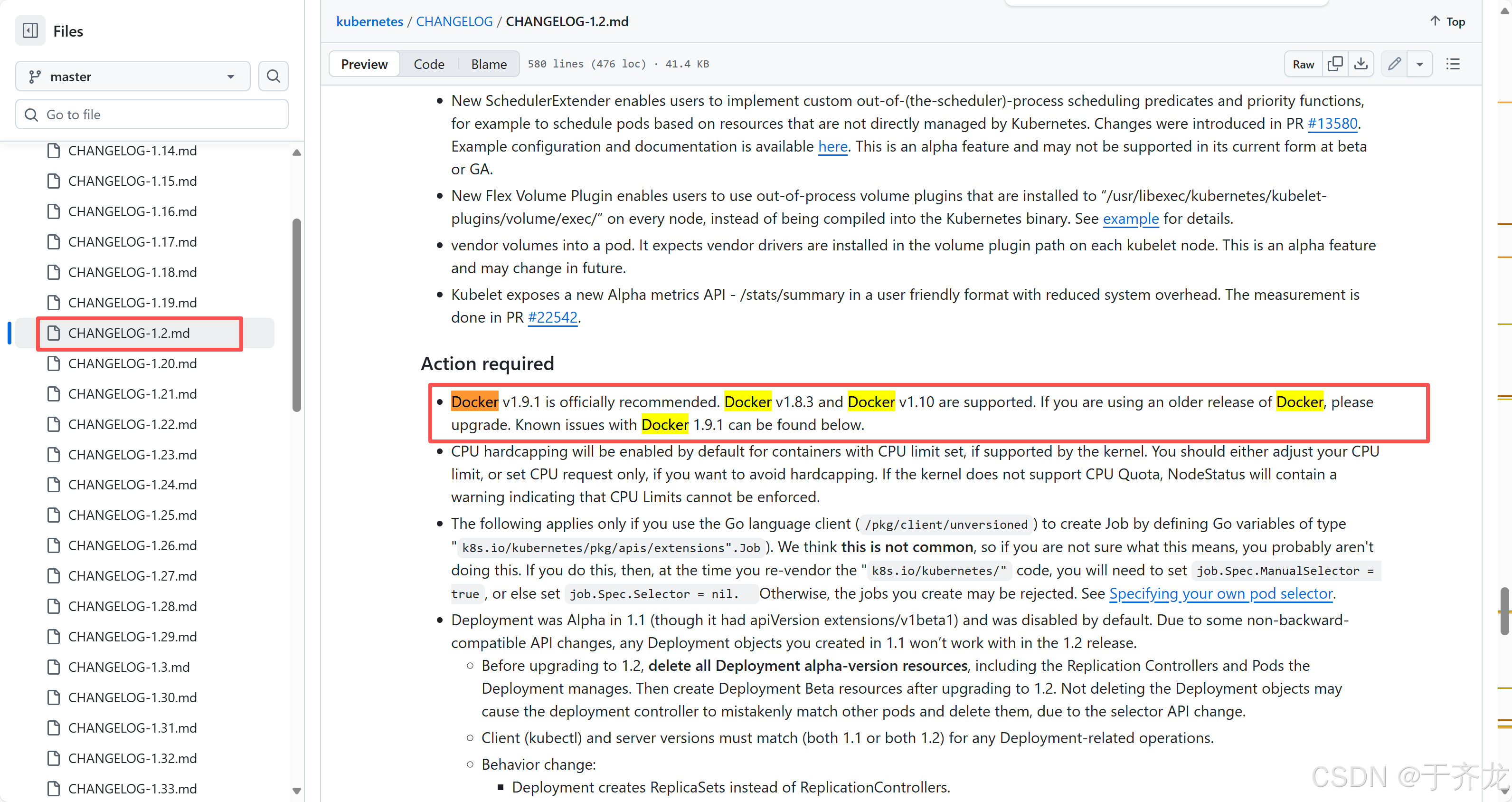
Task: Switch to the Code tab
Action: [x=428, y=64]
